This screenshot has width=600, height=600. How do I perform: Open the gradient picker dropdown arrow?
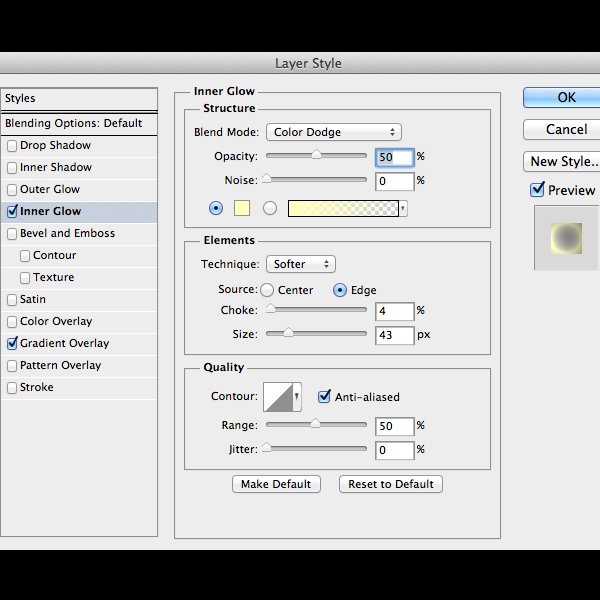tap(403, 209)
